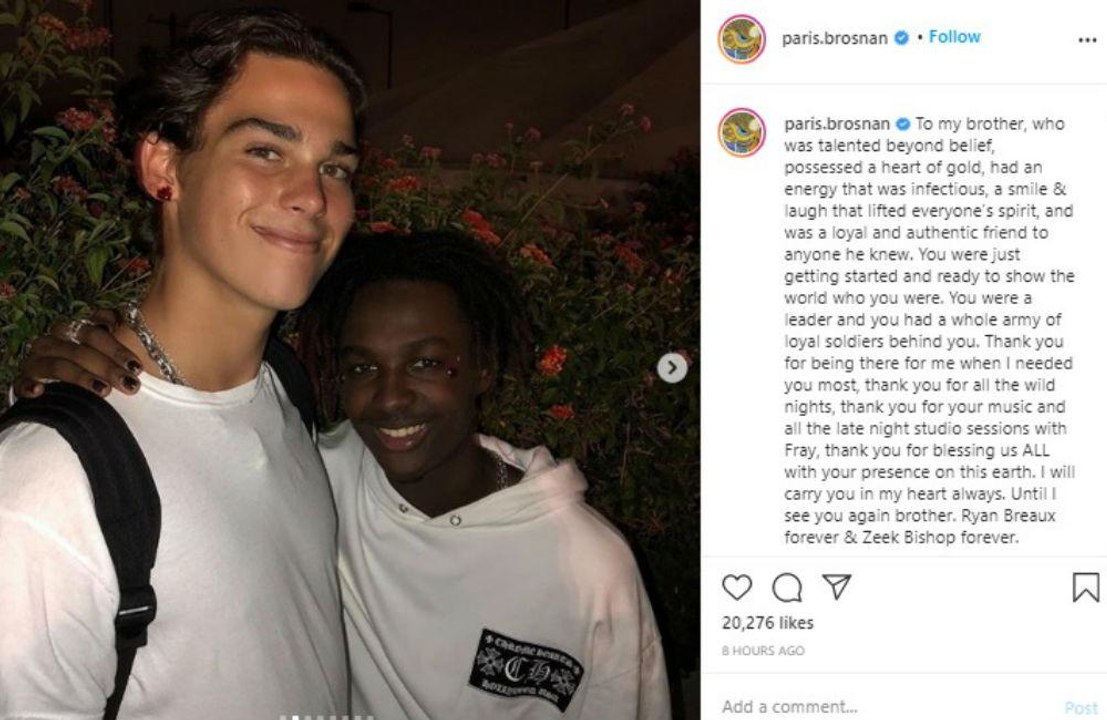Open the paris.brosnan username in the caption
The image size is (1107, 720).
(x=837, y=124)
